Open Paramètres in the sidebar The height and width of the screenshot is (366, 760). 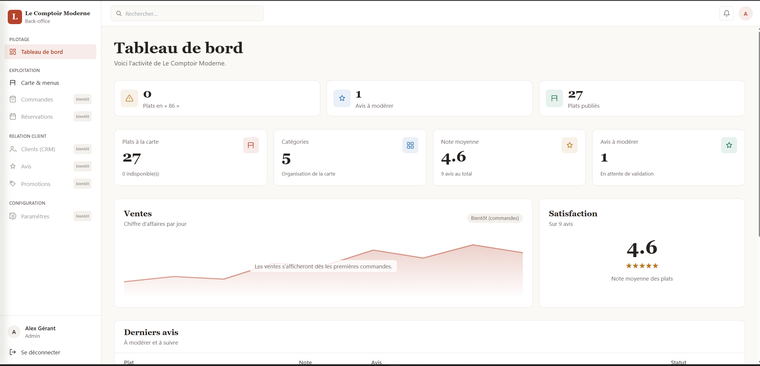pyautogui.click(x=50, y=216)
